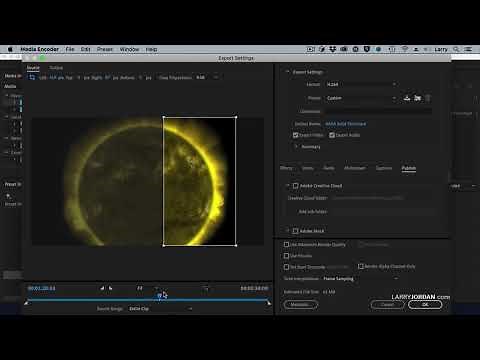This screenshot has width=480, height=360.
Task: Click the Set Out Point icon
Action: [x=110, y=288]
